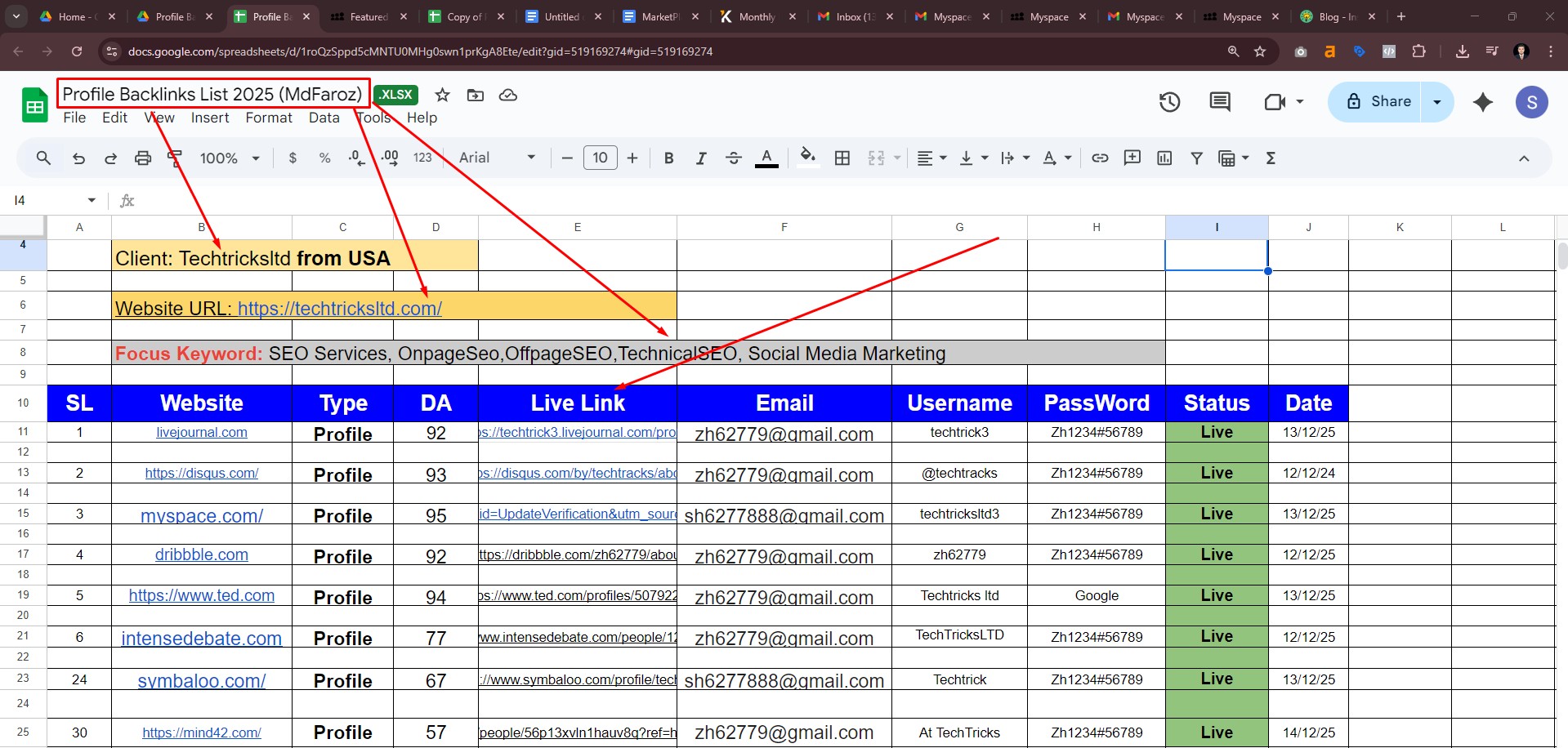Image resolution: width=1568 pixels, height=748 pixels.
Task: Select the Borders tool
Action: coord(842,158)
